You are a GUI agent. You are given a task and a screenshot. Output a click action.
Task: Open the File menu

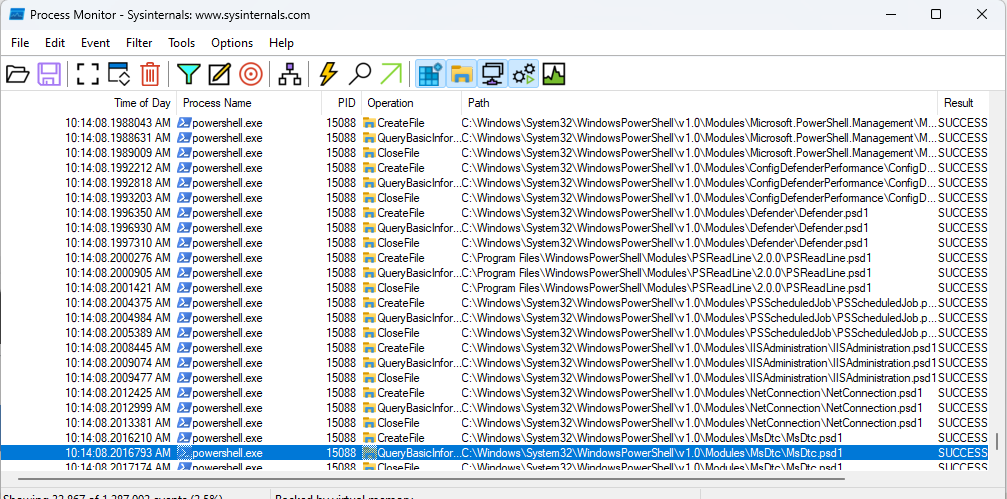tap(20, 43)
